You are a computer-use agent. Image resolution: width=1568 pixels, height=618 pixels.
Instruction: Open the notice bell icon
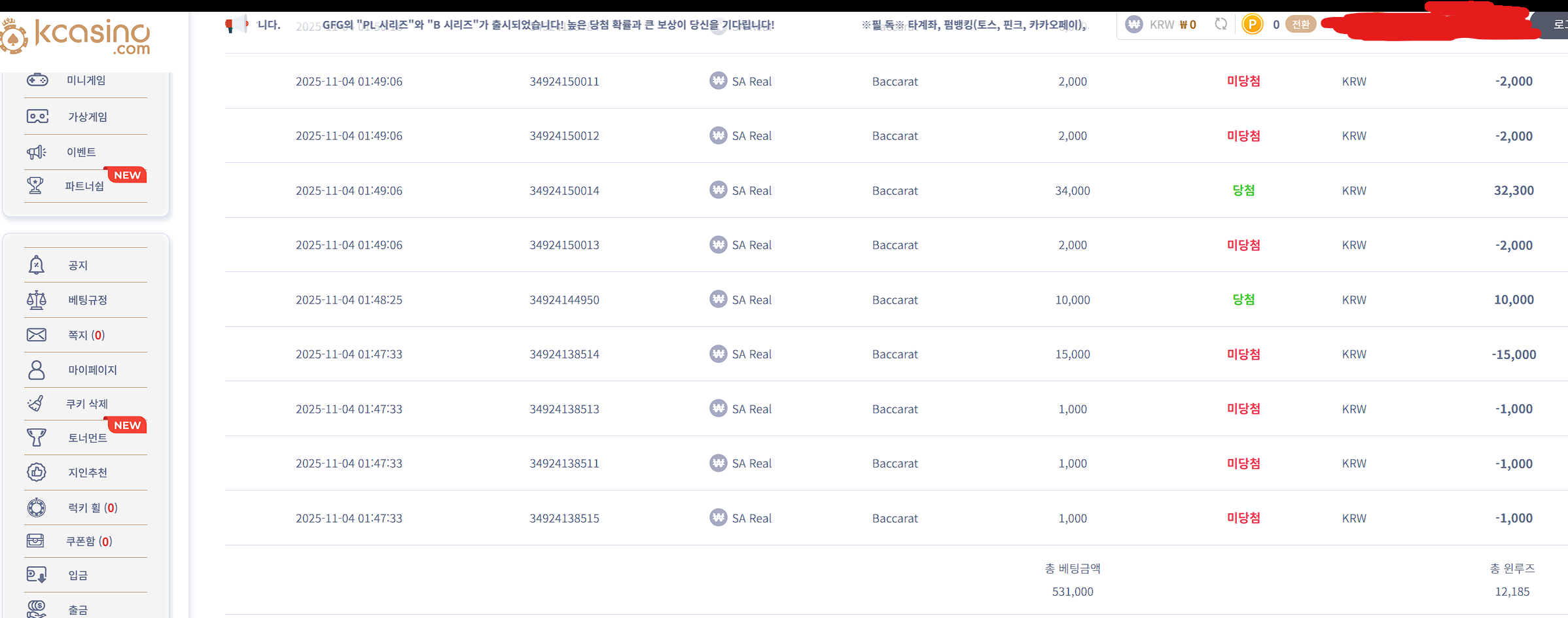pyautogui.click(x=37, y=265)
